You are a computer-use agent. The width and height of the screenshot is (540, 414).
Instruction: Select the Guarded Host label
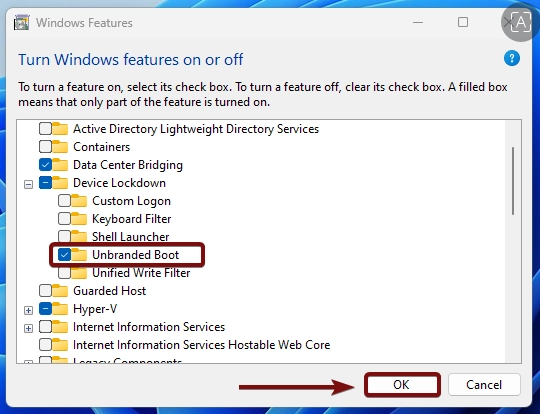[110, 291]
